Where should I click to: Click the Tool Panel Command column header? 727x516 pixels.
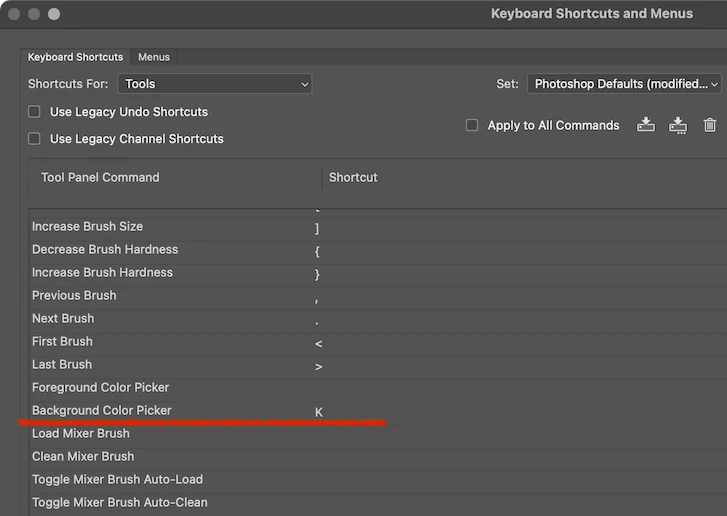pyautogui.click(x=100, y=178)
